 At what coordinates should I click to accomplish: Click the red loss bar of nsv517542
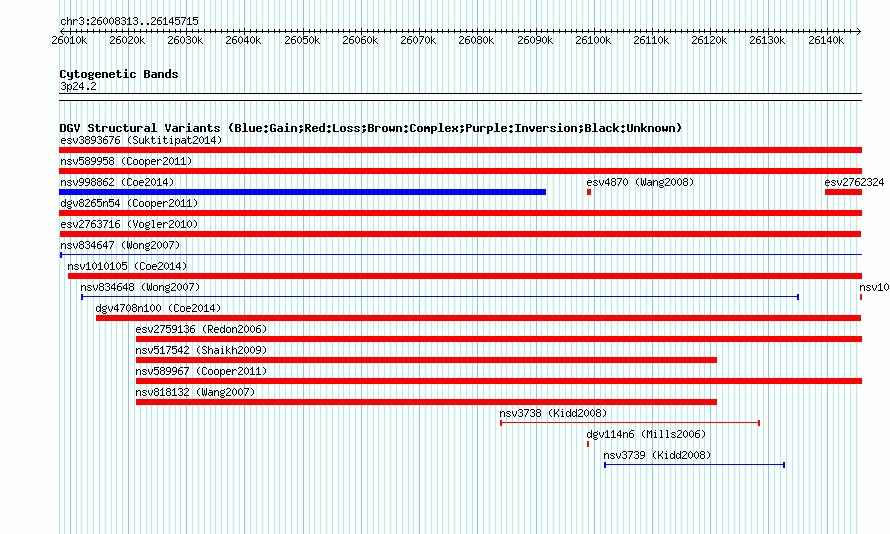426,360
